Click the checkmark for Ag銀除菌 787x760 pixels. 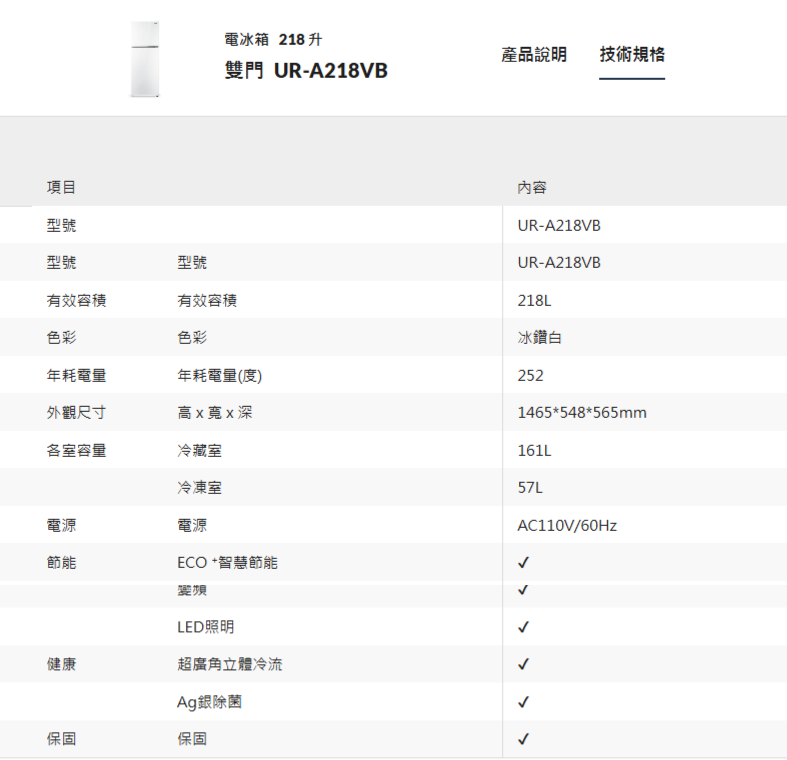[524, 702]
